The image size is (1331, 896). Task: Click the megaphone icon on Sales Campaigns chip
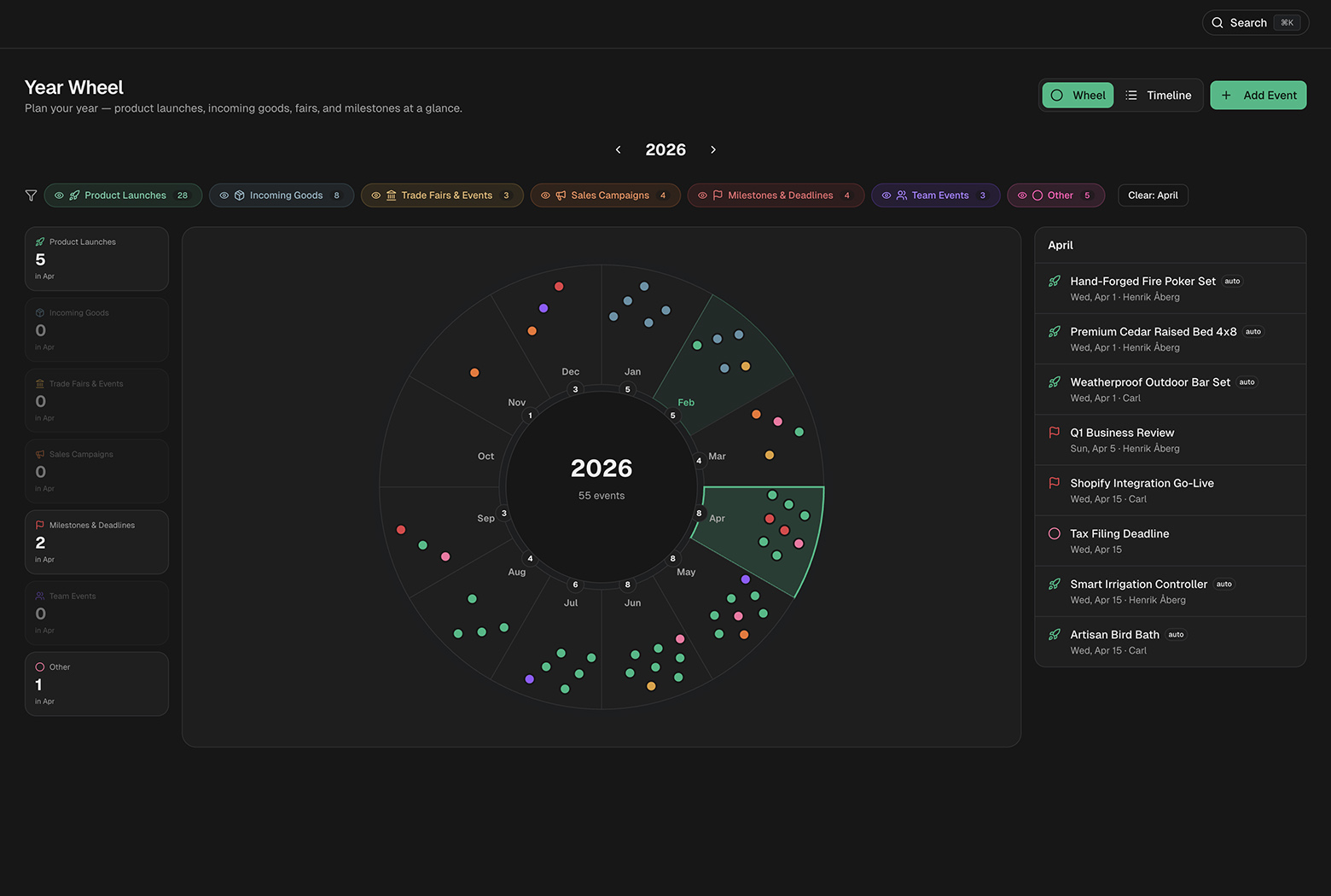coord(560,195)
